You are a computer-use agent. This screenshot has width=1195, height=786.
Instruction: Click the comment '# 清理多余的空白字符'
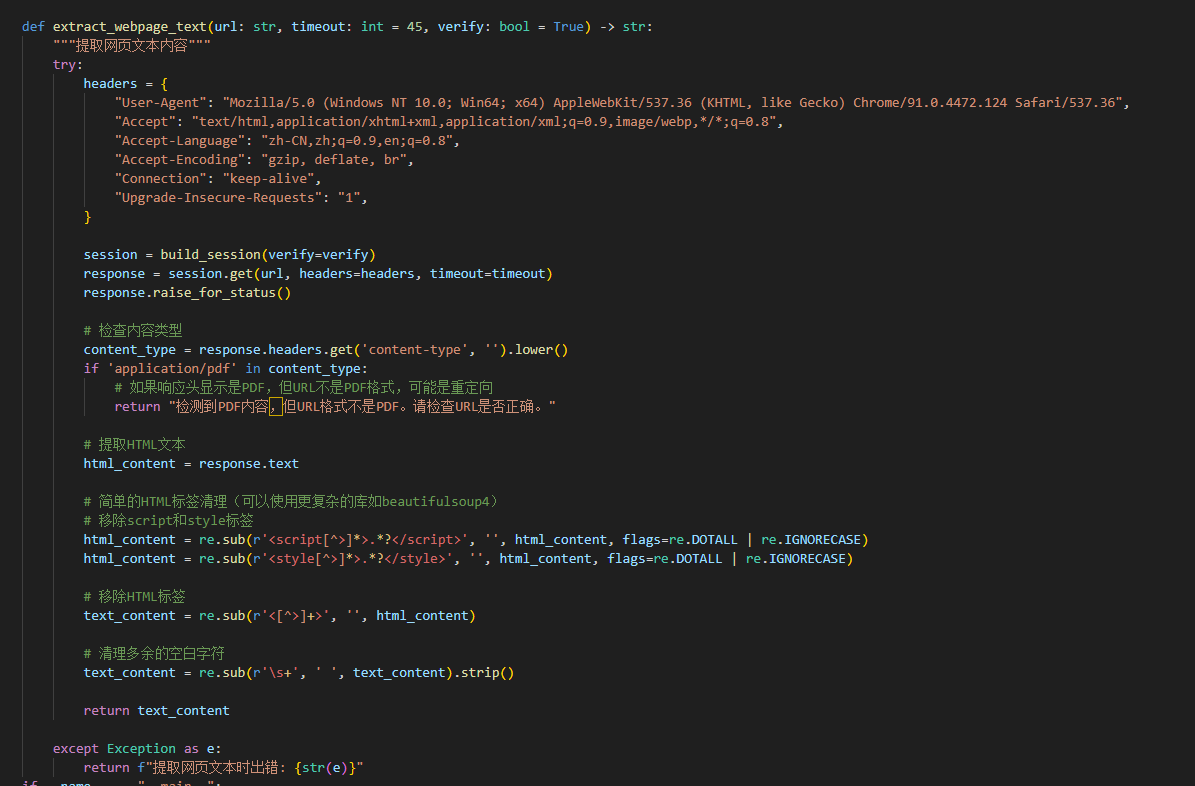point(154,654)
